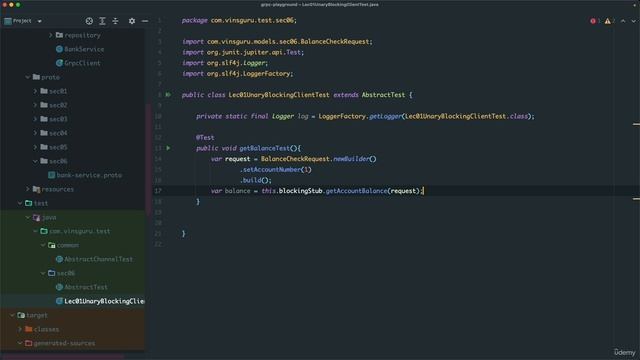The width and height of the screenshot is (640, 360).
Task: Go to previous highlighted problem arrow
Action: (623, 21)
